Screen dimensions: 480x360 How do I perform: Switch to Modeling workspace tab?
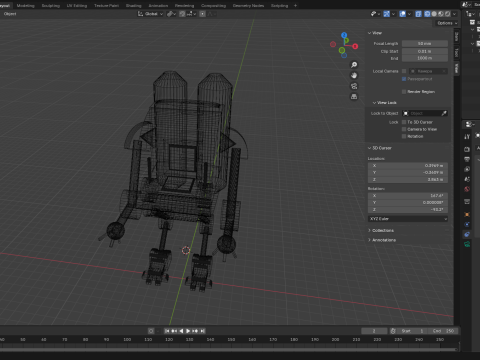26,6
